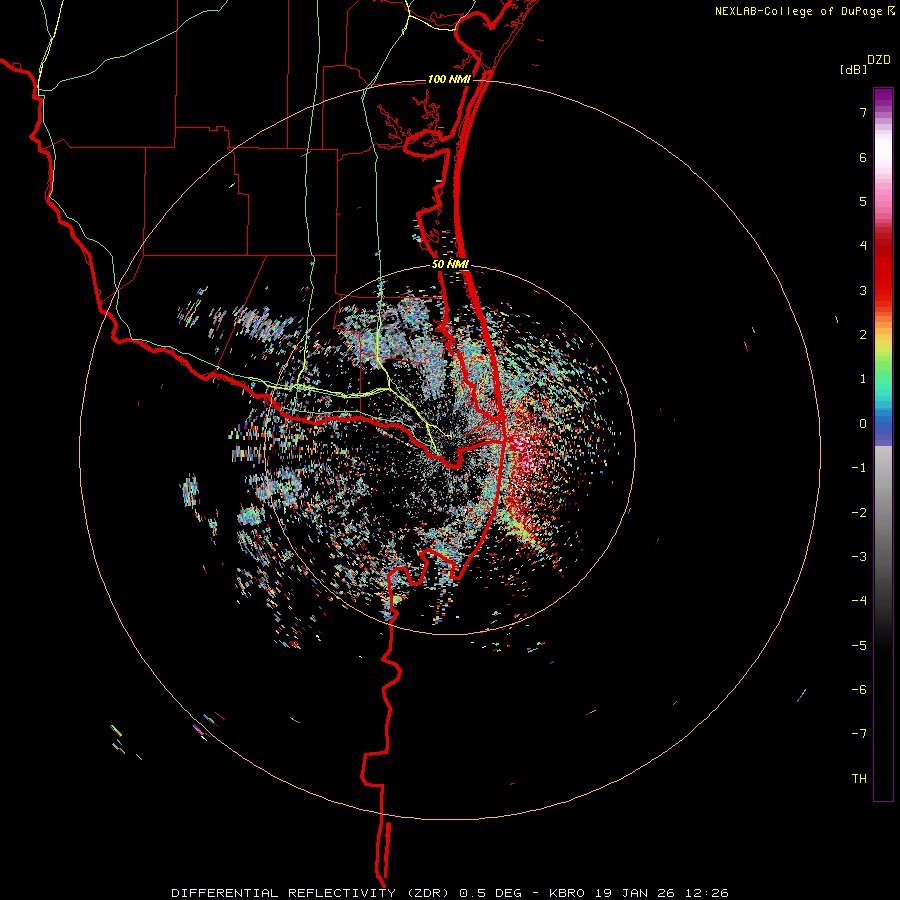The width and height of the screenshot is (900, 900).
Task: Click the (ZDR) text in caption
Action: point(428,893)
